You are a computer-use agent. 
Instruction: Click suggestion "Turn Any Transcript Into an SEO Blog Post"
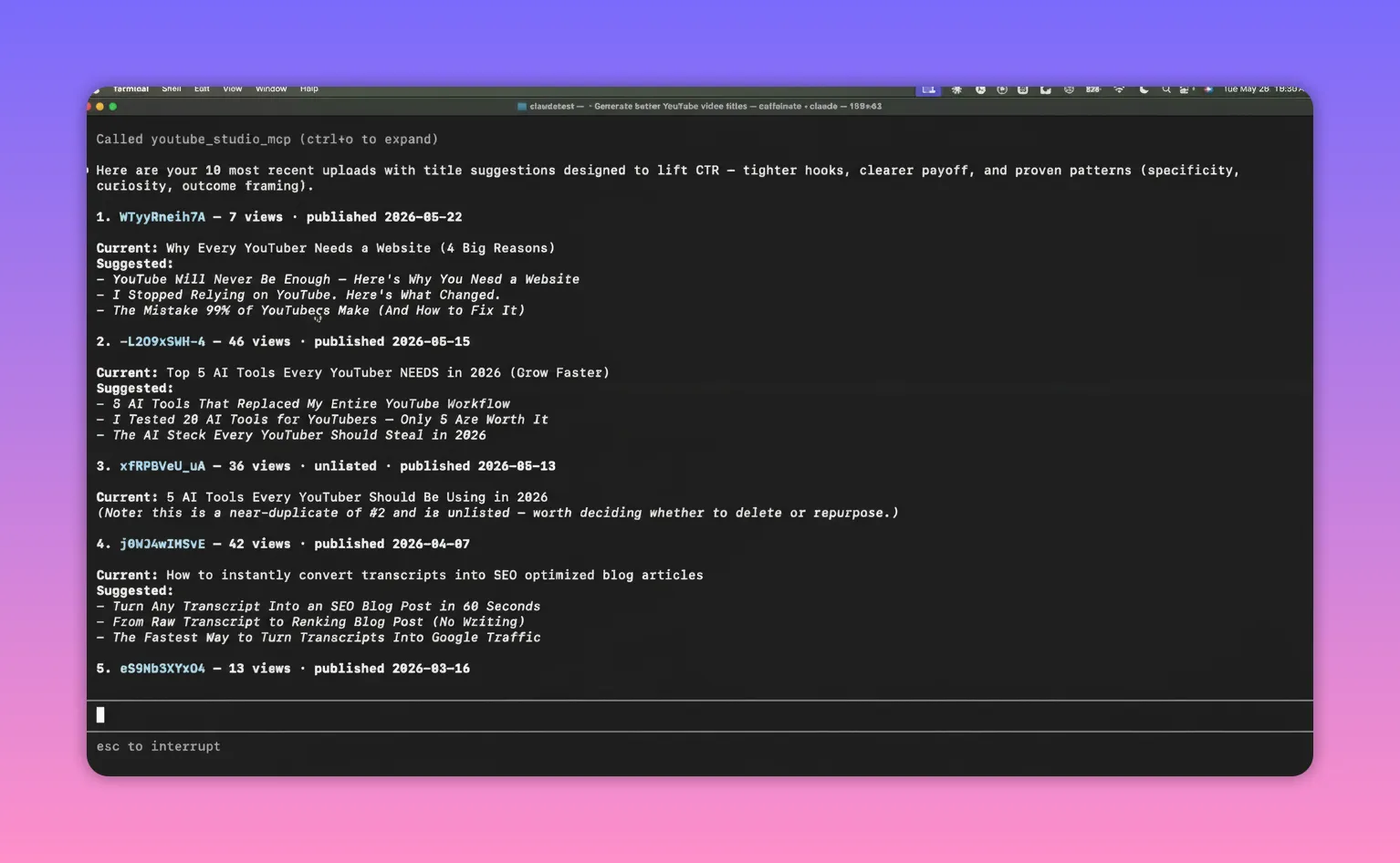(x=327, y=607)
